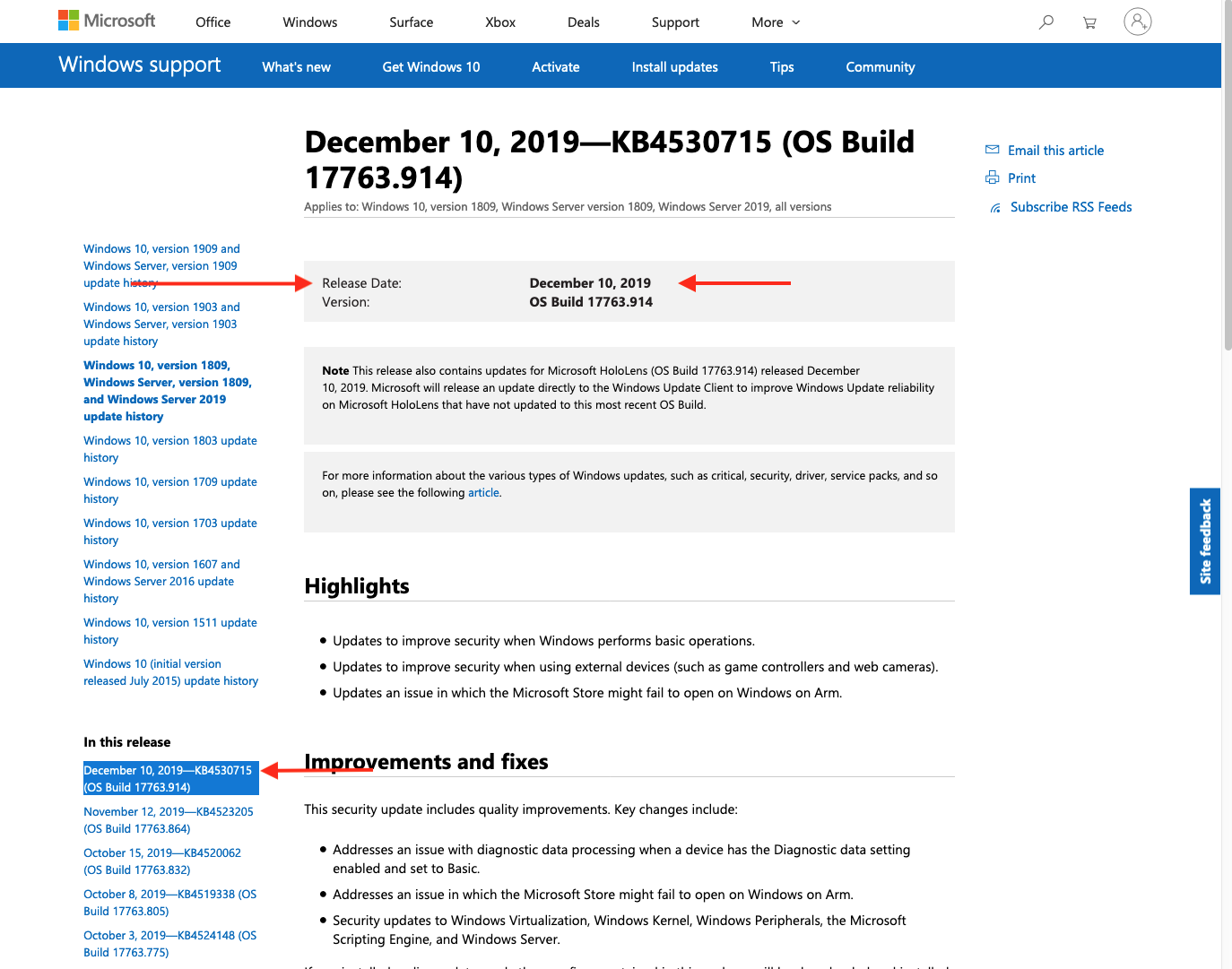Screen dimensions: 1232x969
Task: Open October 3, 2019 KB4524148 link
Action: (170, 944)
